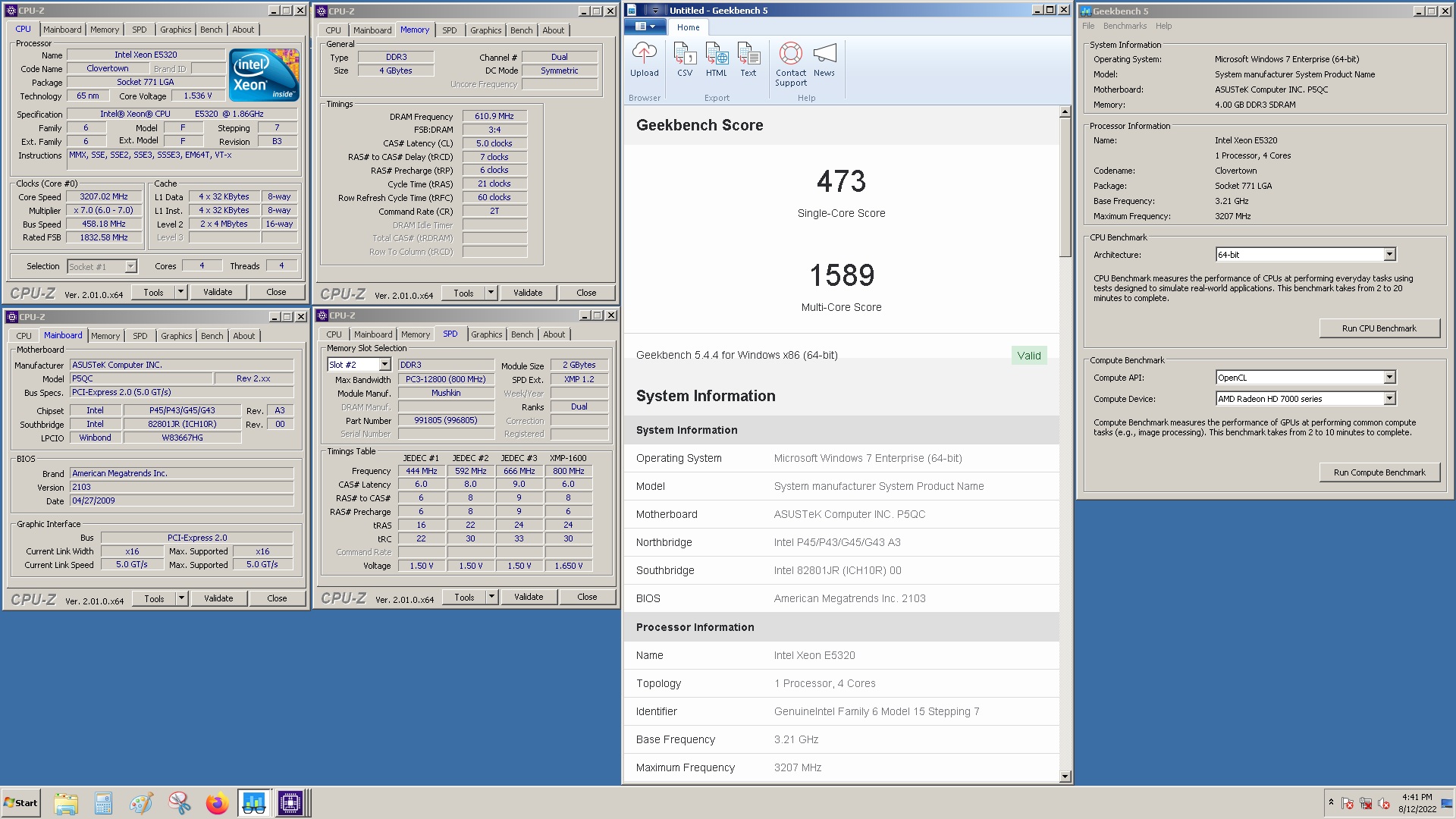Open the Socket #1 selection dropdown
The height and width of the screenshot is (819, 1456).
[x=130, y=267]
